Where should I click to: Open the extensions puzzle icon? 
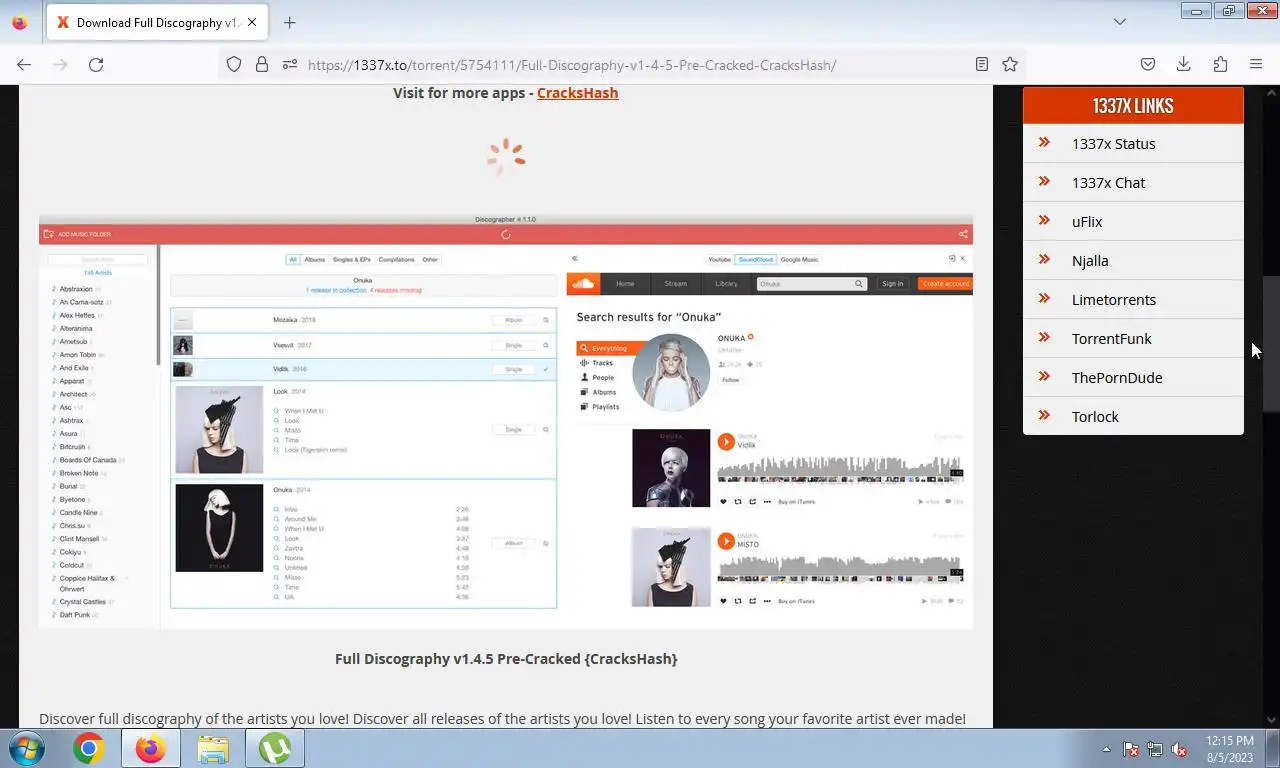click(1220, 64)
